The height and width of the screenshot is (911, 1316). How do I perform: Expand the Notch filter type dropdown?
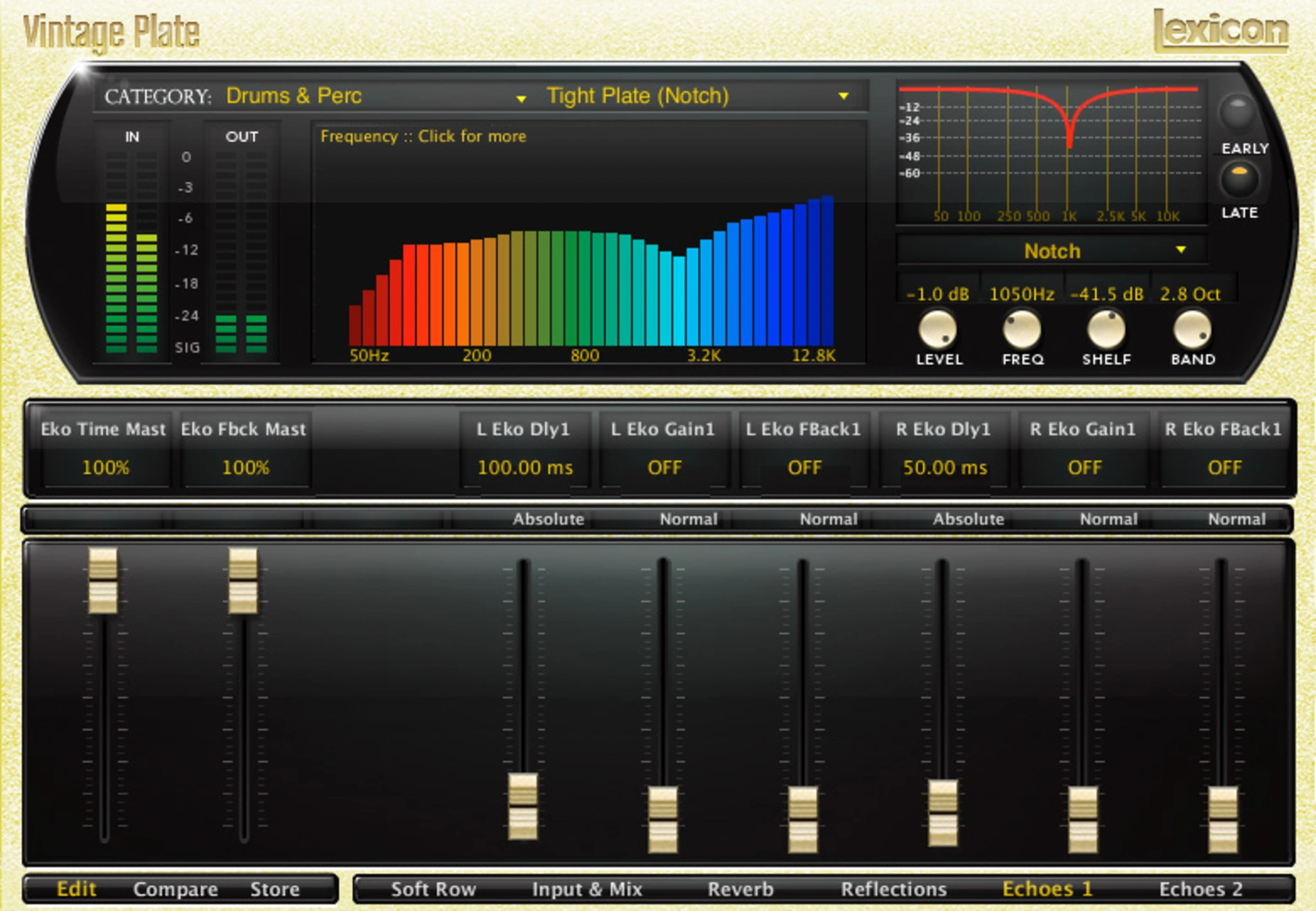tap(1053, 251)
